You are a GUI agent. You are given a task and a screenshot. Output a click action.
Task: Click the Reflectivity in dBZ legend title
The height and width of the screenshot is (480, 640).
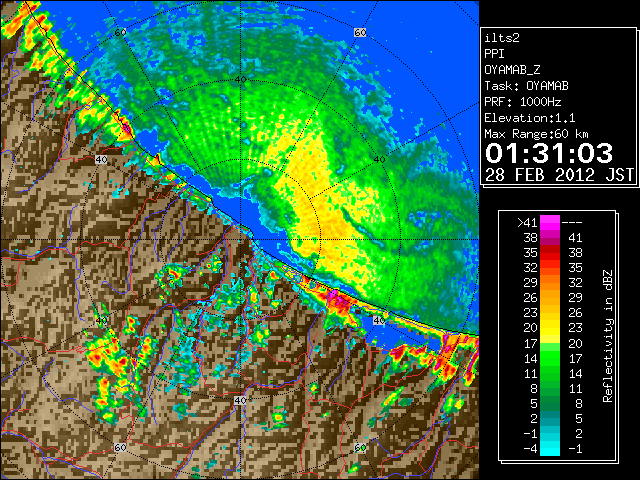(x=608, y=336)
